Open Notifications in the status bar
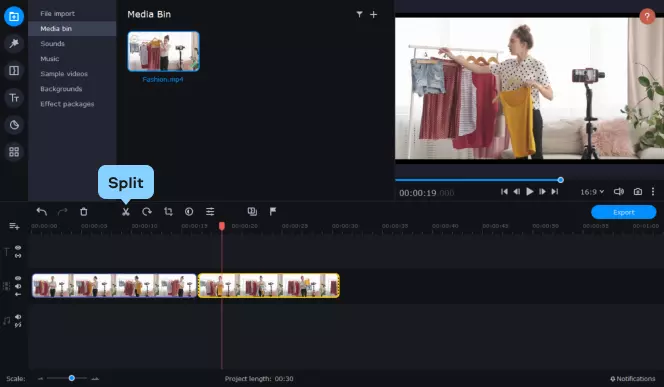Viewport: 664px width, 387px height. click(633, 379)
